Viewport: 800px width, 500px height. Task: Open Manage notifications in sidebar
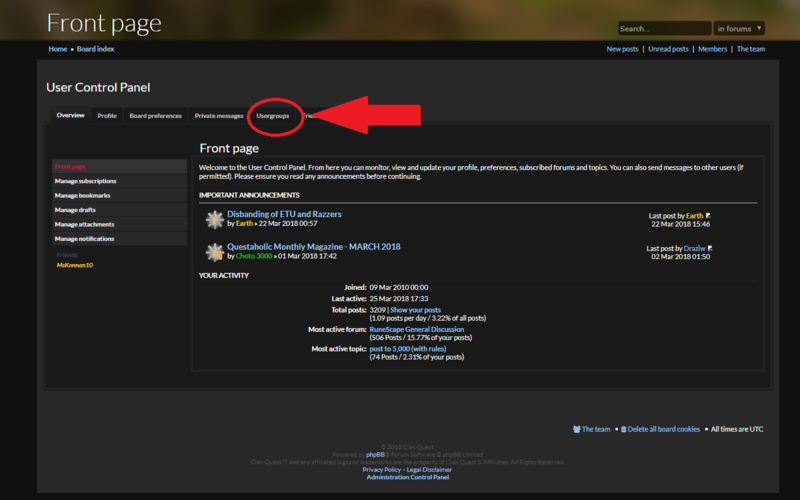119,238
